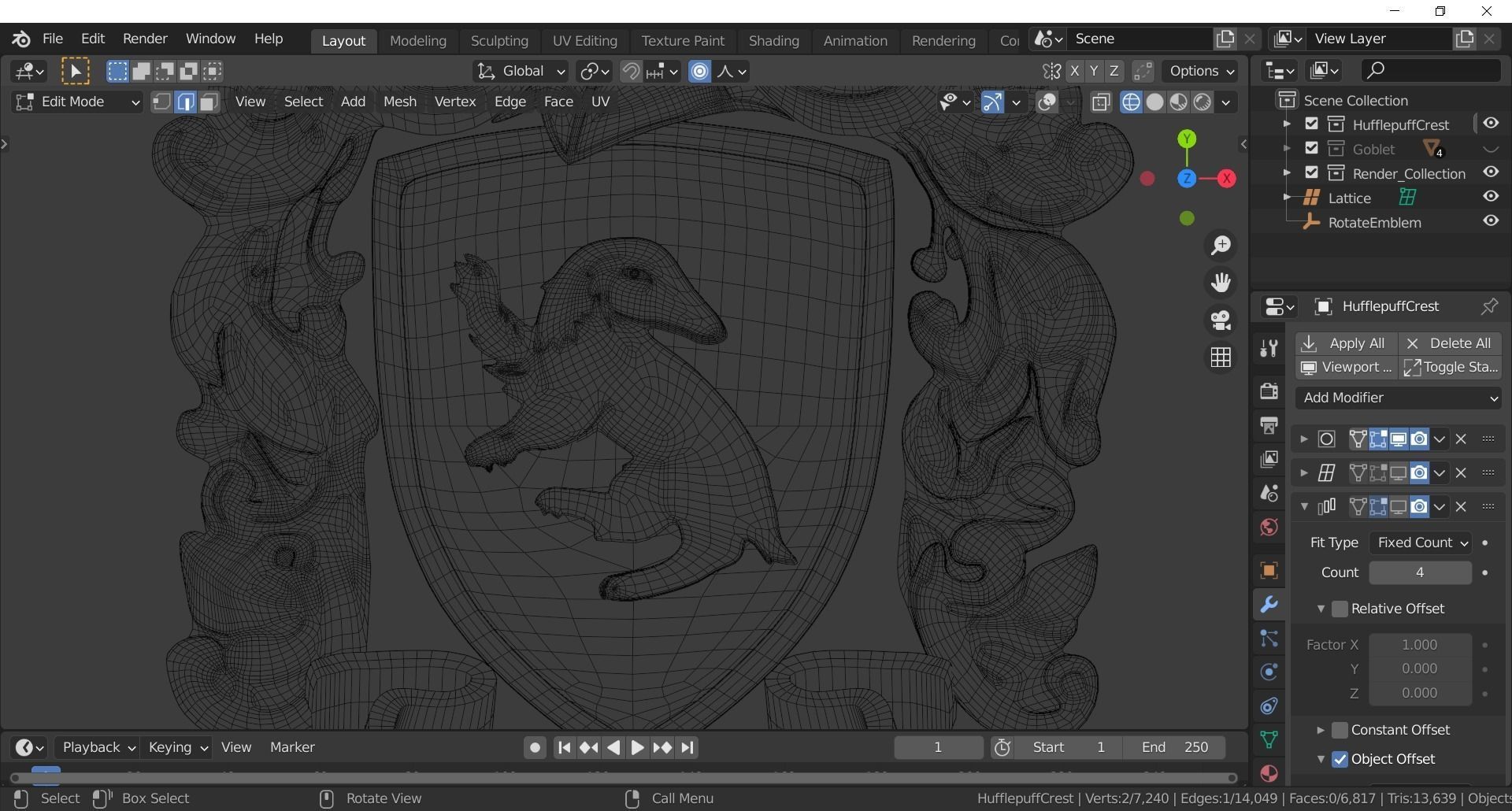Toggle proportional editing icon
This screenshot has width=1512, height=811.
pos(699,72)
